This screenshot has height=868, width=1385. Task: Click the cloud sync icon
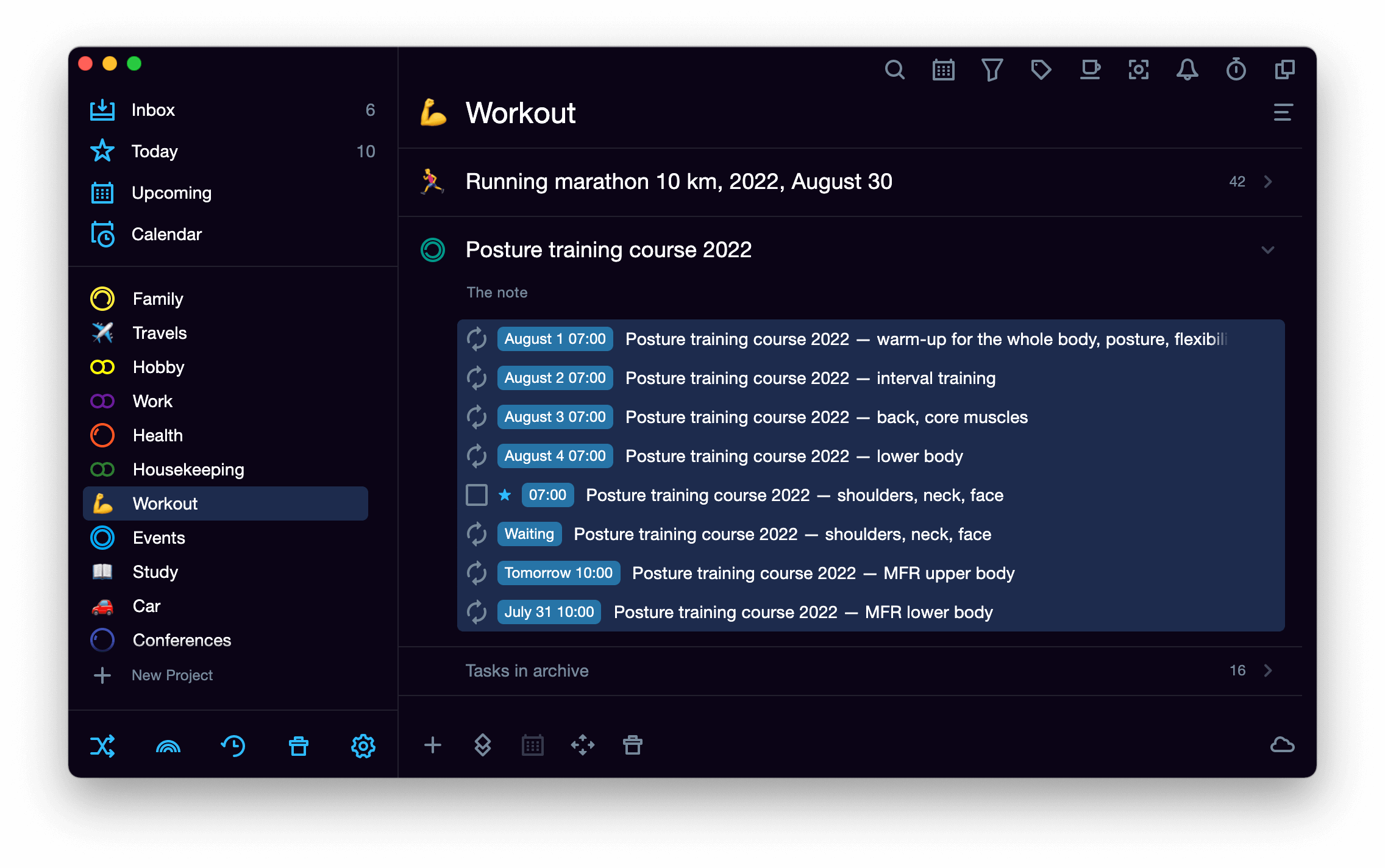click(x=1282, y=745)
